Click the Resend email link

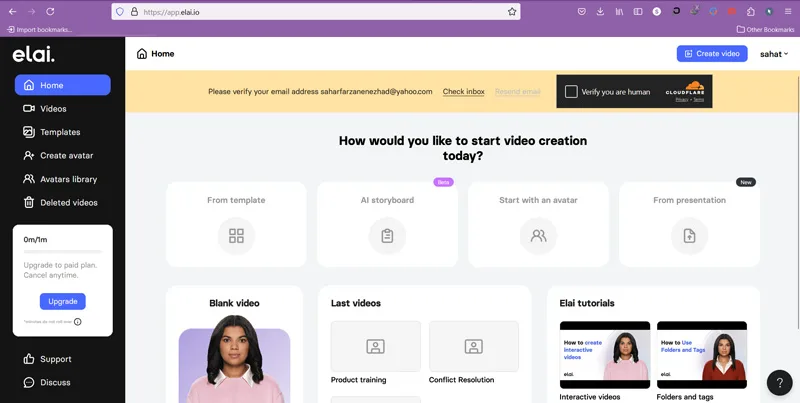point(517,92)
